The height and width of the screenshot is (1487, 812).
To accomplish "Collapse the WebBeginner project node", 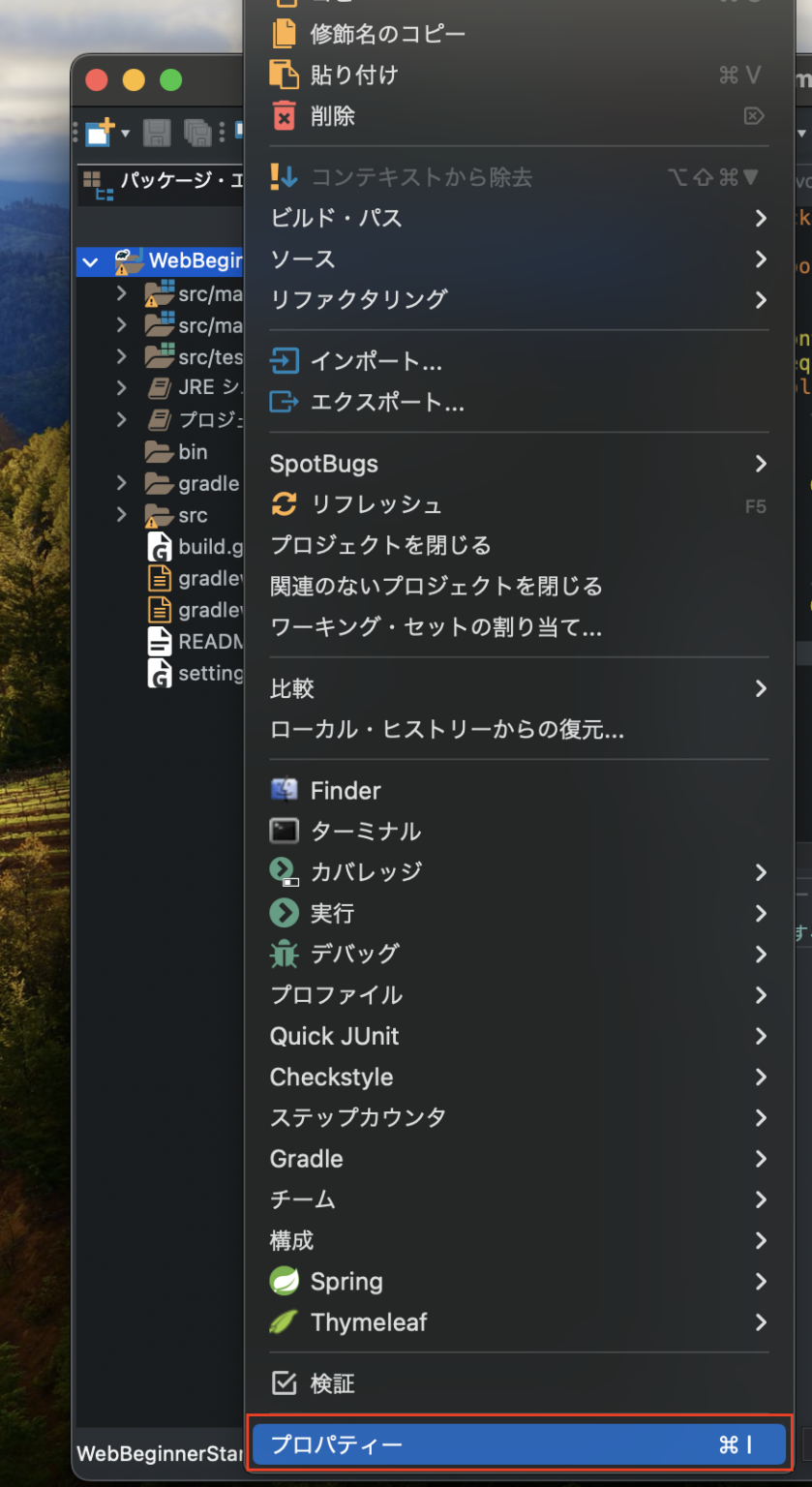I will tap(90, 260).
